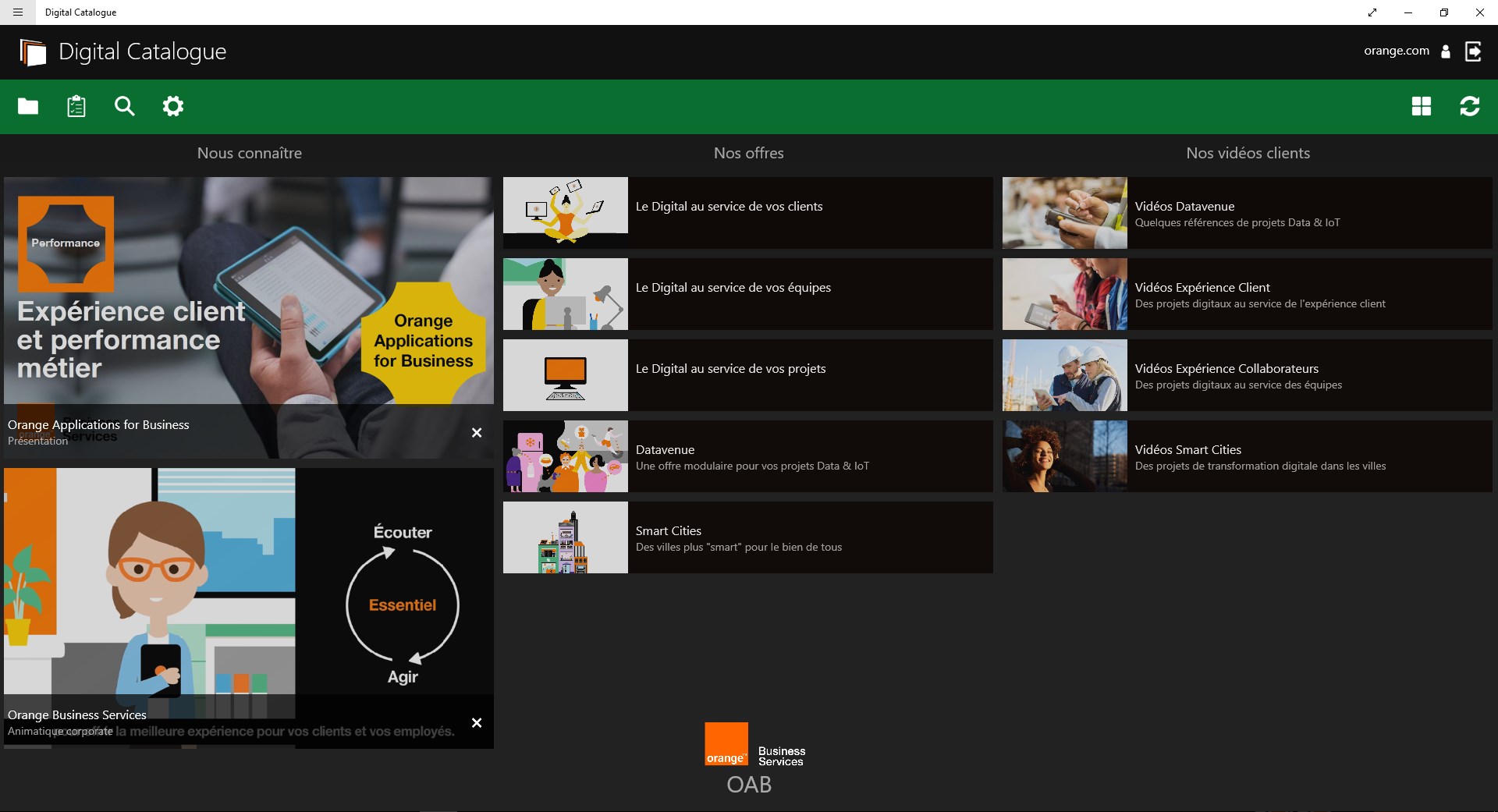Restore down the Digital Catalogue window
The width and height of the screenshot is (1498, 812).
[x=1444, y=12]
